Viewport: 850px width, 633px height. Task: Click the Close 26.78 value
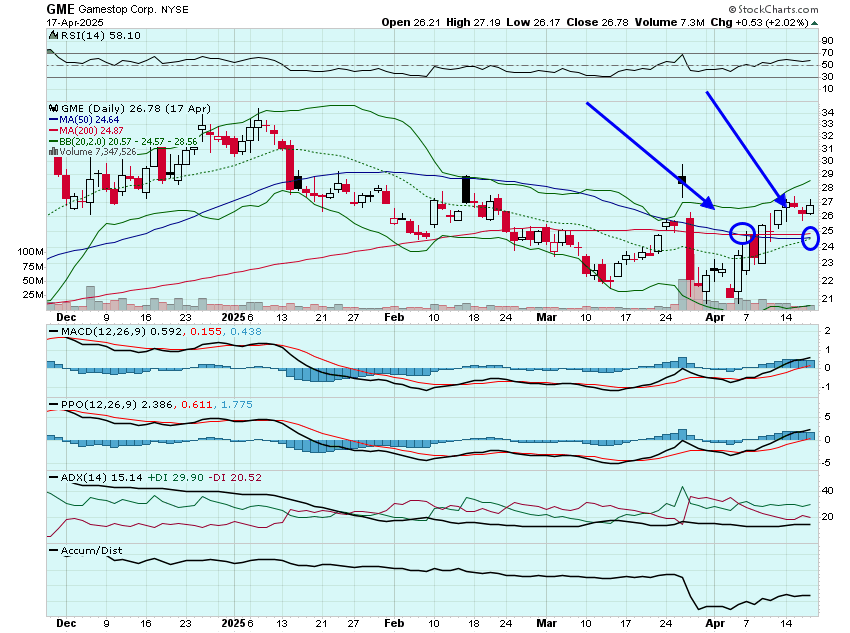597,22
